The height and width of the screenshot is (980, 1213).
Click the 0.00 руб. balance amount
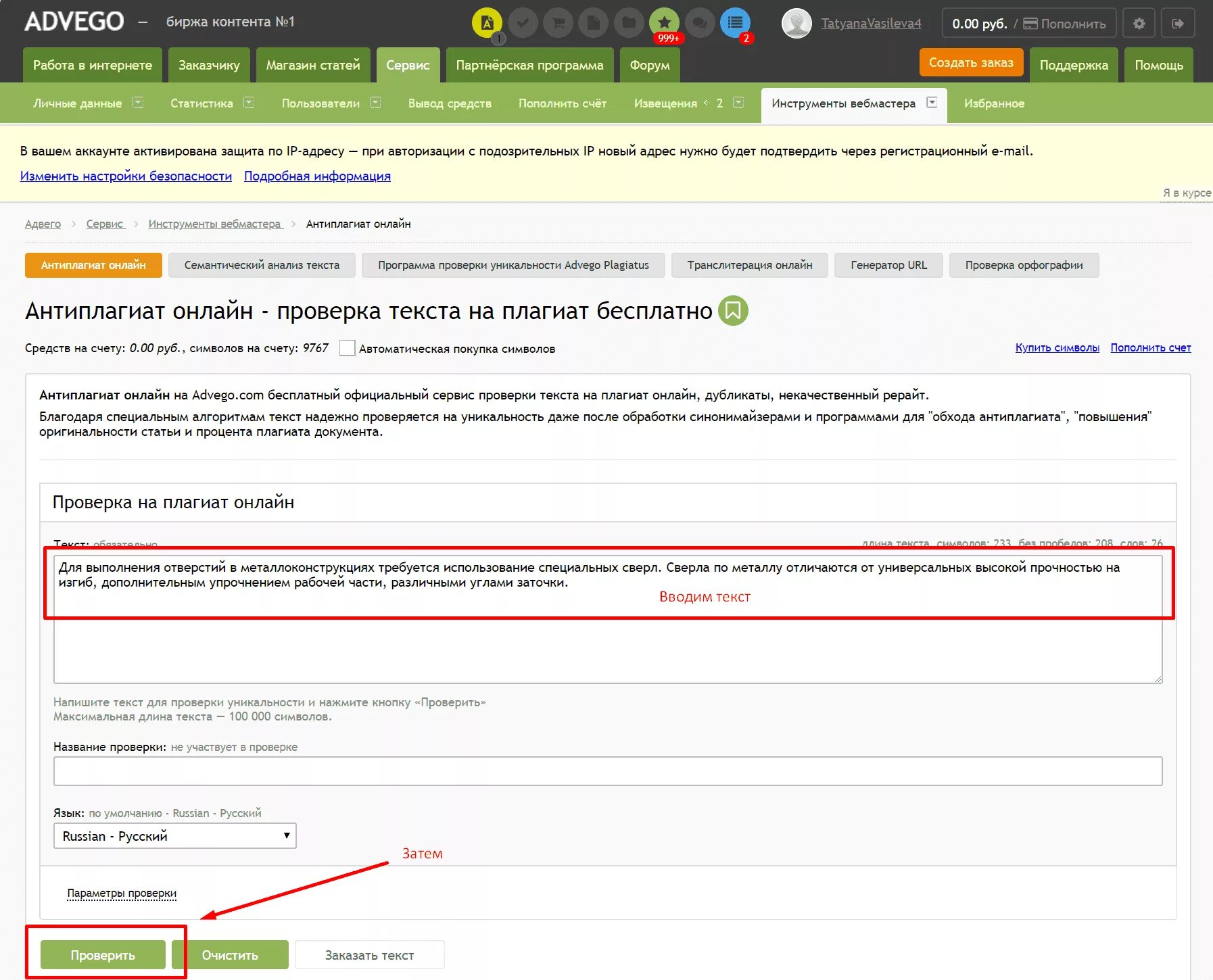coord(980,24)
